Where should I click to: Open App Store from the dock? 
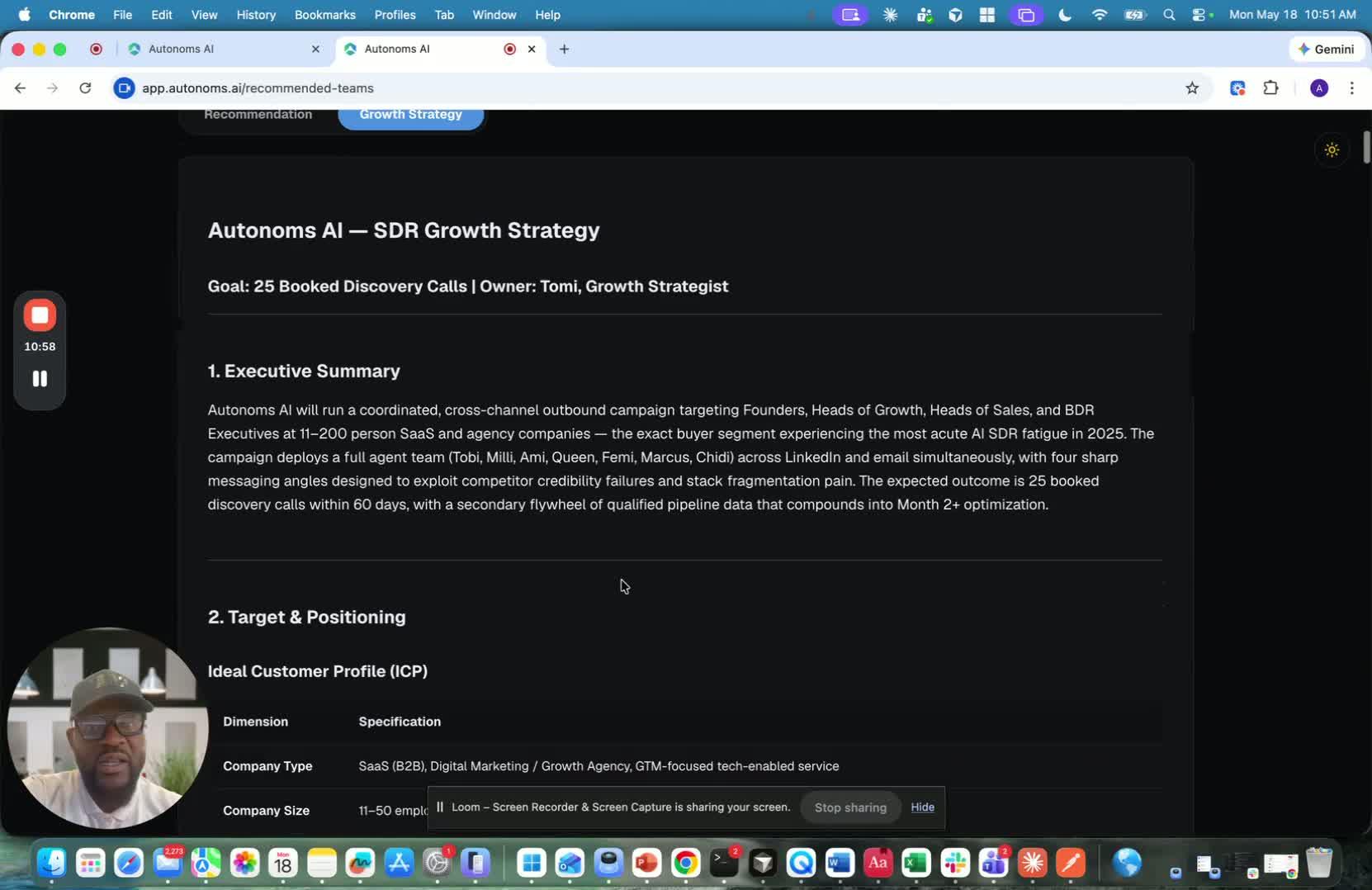click(400, 864)
